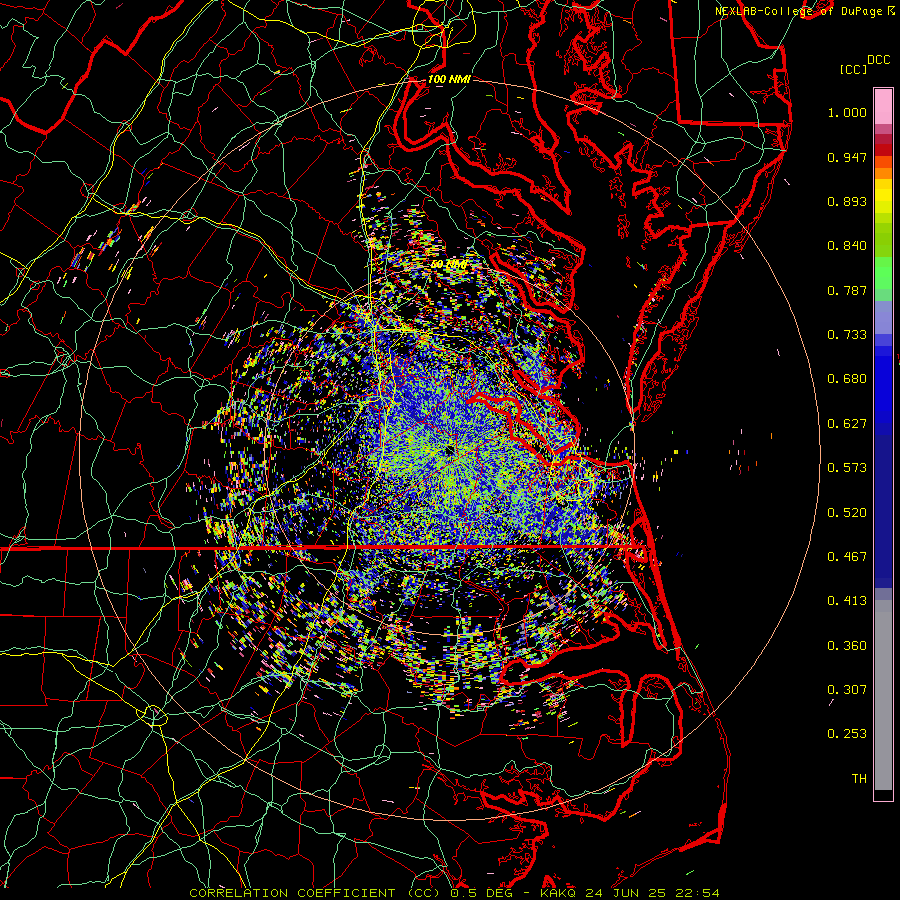Click the 100 NMI range ring label
The height and width of the screenshot is (900, 900).
449,79
